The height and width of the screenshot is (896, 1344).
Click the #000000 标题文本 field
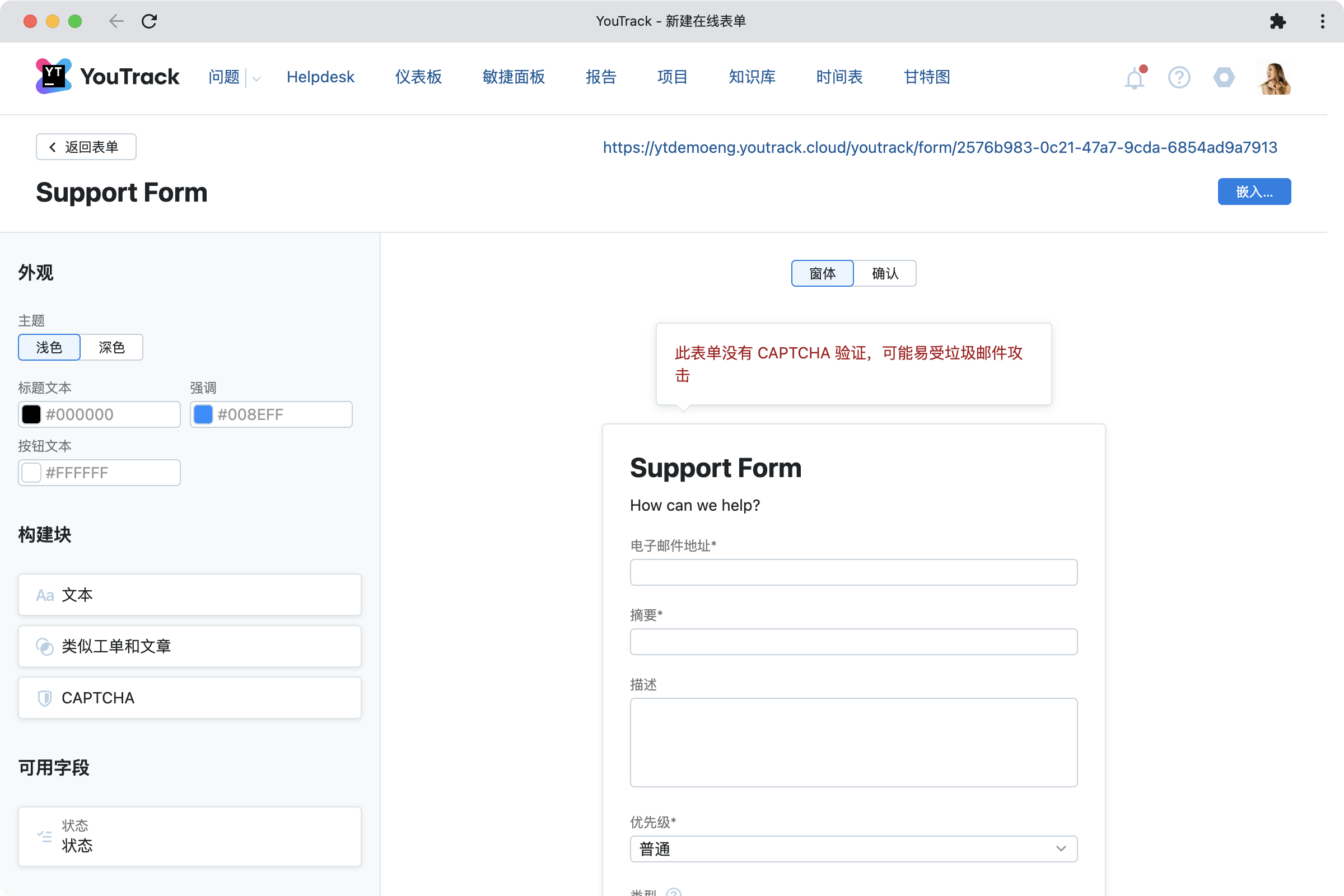100,414
